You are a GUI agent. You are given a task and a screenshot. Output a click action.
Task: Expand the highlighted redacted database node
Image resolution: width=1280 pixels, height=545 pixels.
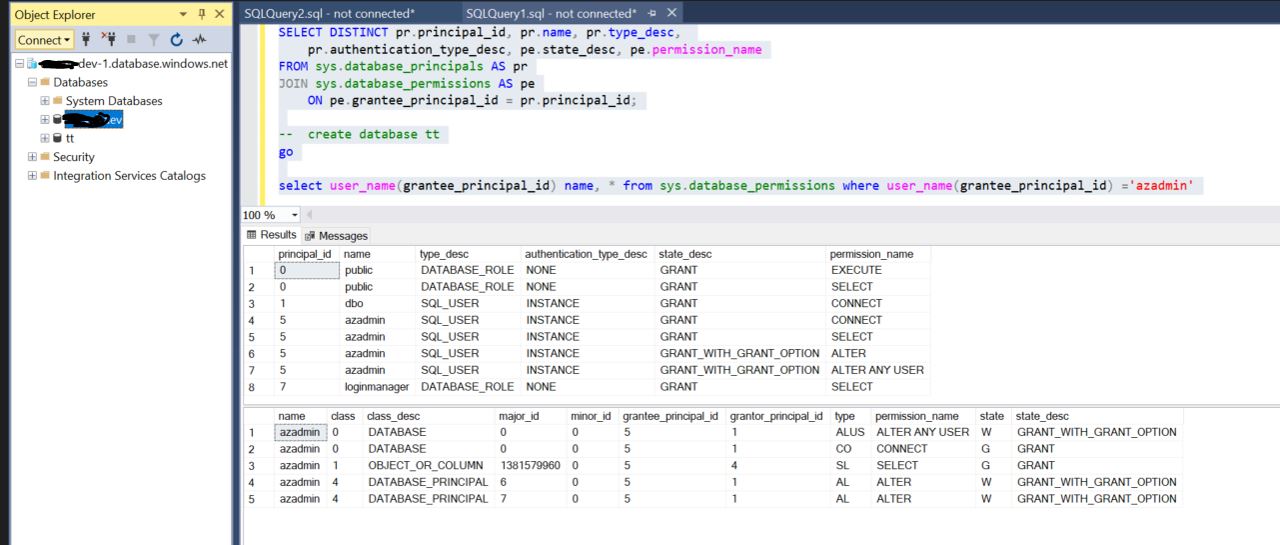(x=44, y=120)
